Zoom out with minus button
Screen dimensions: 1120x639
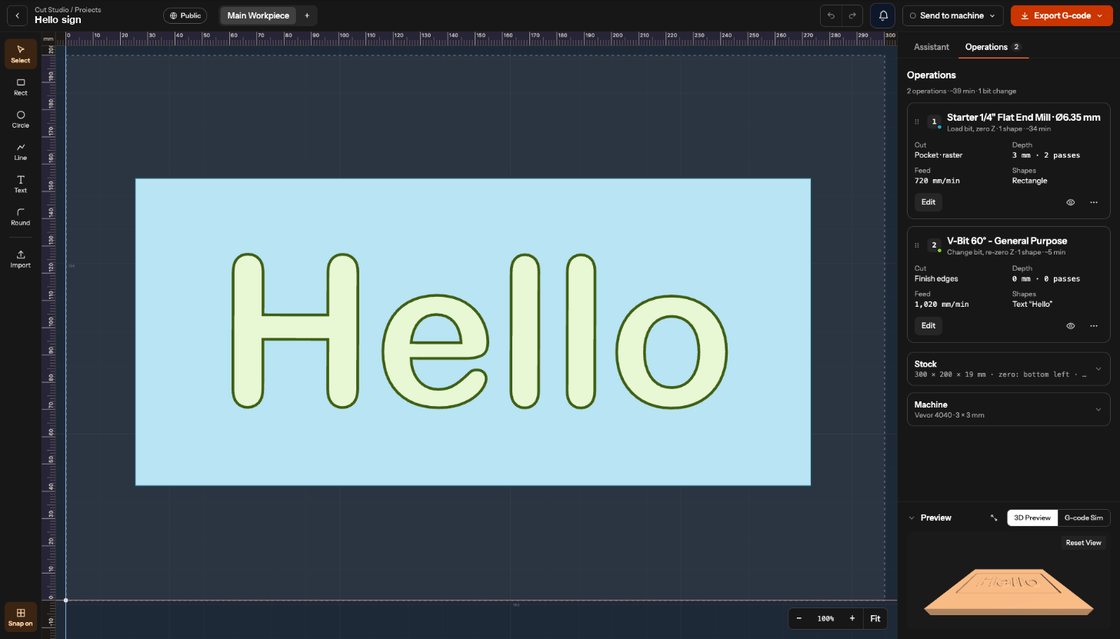pos(799,619)
